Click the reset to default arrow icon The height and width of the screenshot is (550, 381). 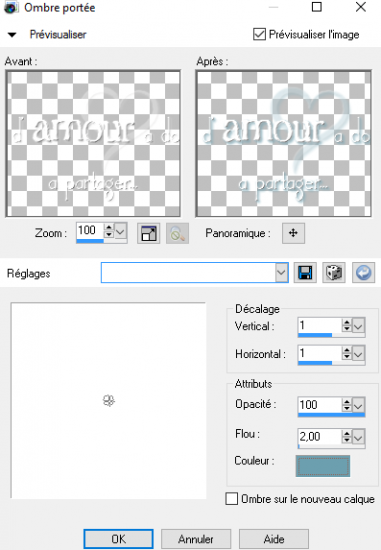tap(363, 273)
